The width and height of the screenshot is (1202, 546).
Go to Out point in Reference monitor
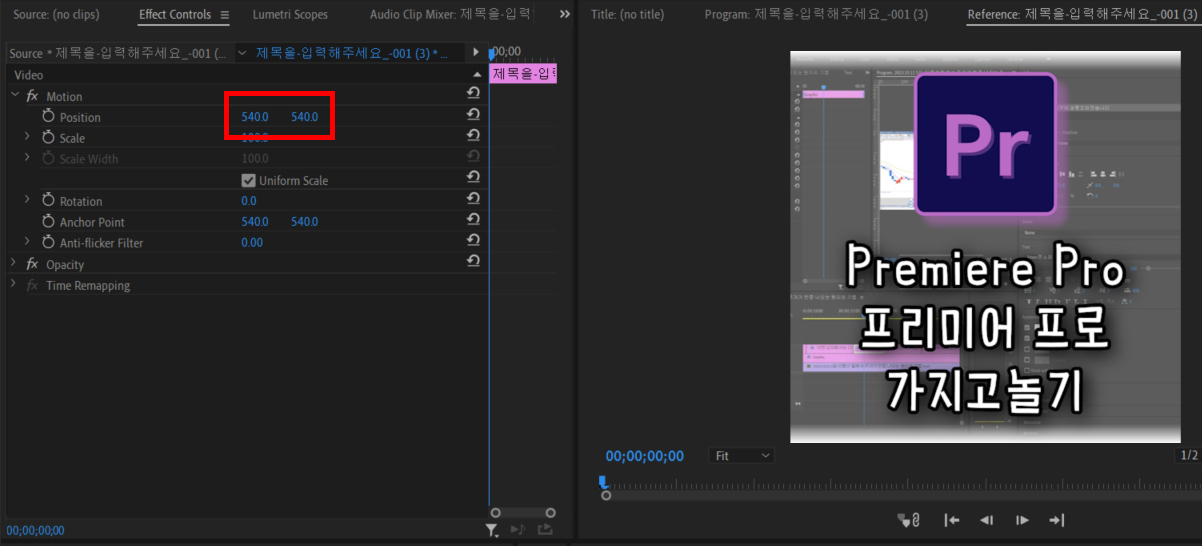[1056, 520]
